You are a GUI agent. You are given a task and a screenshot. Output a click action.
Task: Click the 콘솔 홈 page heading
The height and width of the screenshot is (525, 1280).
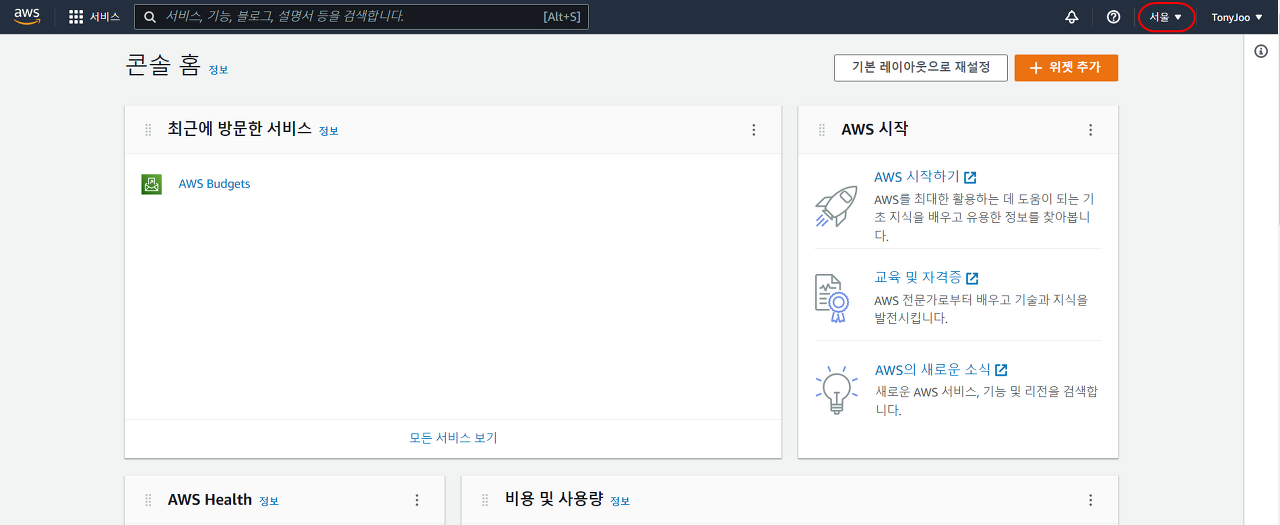(x=163, y=66)
